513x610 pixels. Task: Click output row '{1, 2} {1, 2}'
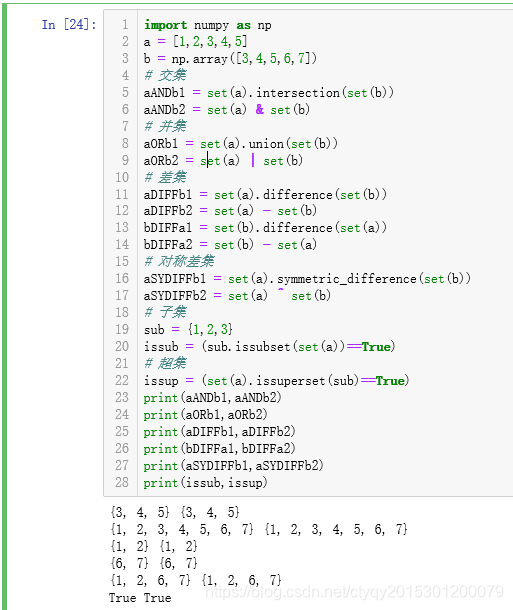(154, 547)
